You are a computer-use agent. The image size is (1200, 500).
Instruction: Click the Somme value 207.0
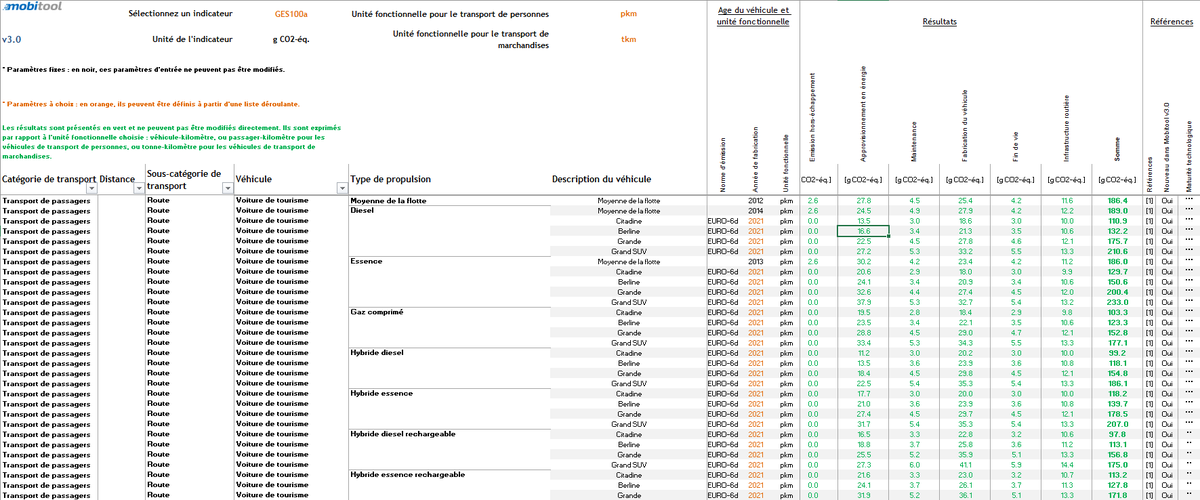tap(1117, 424)
